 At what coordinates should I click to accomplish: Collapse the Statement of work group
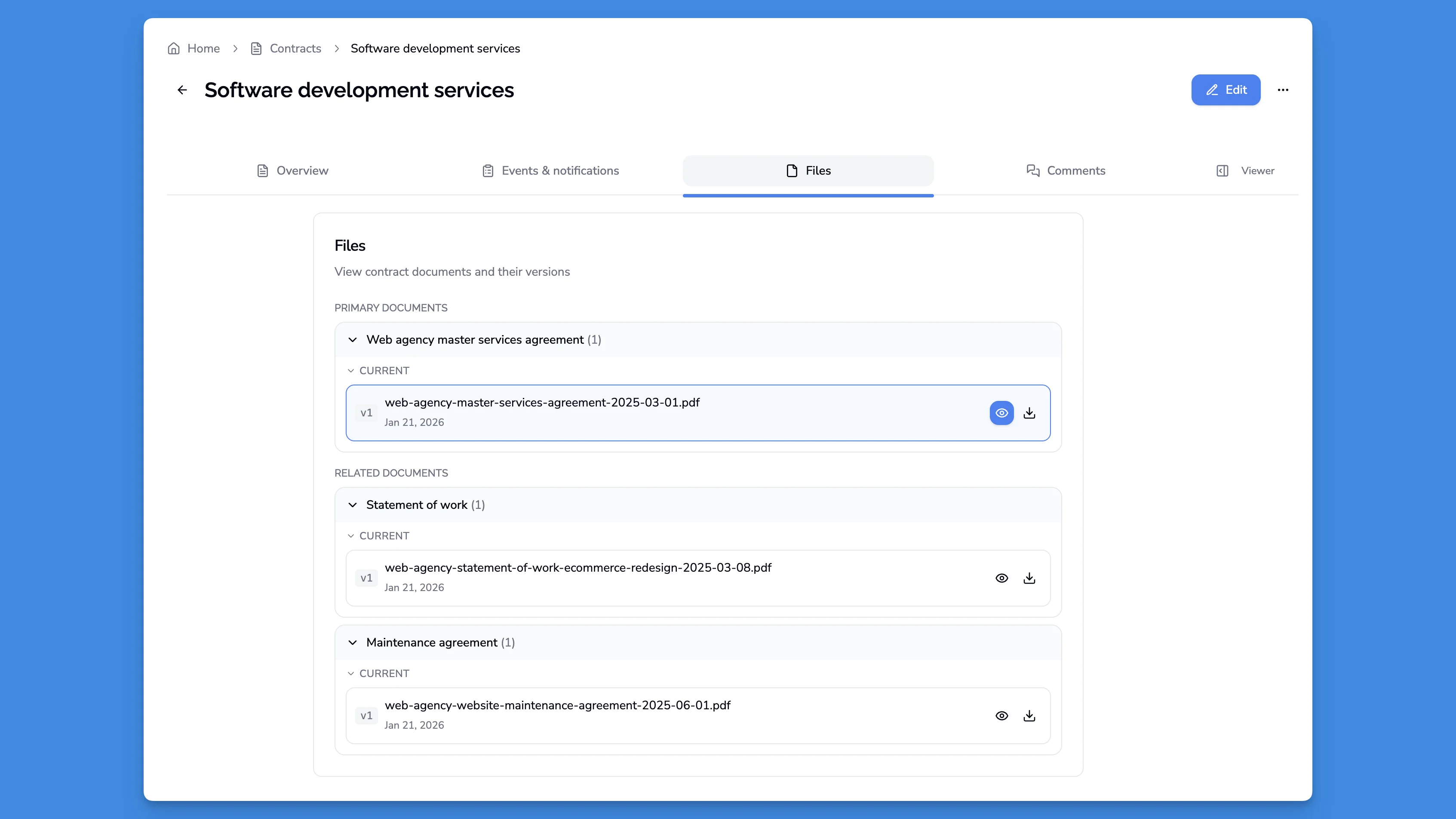pos(353,505)
